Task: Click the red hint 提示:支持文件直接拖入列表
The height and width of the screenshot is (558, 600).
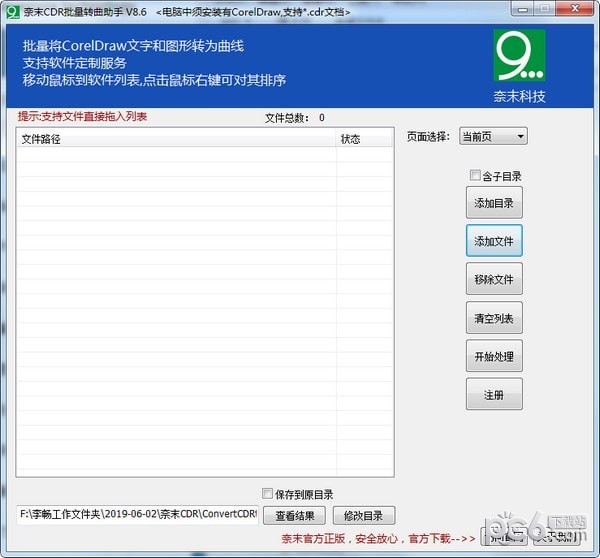Action: point(82,116)
